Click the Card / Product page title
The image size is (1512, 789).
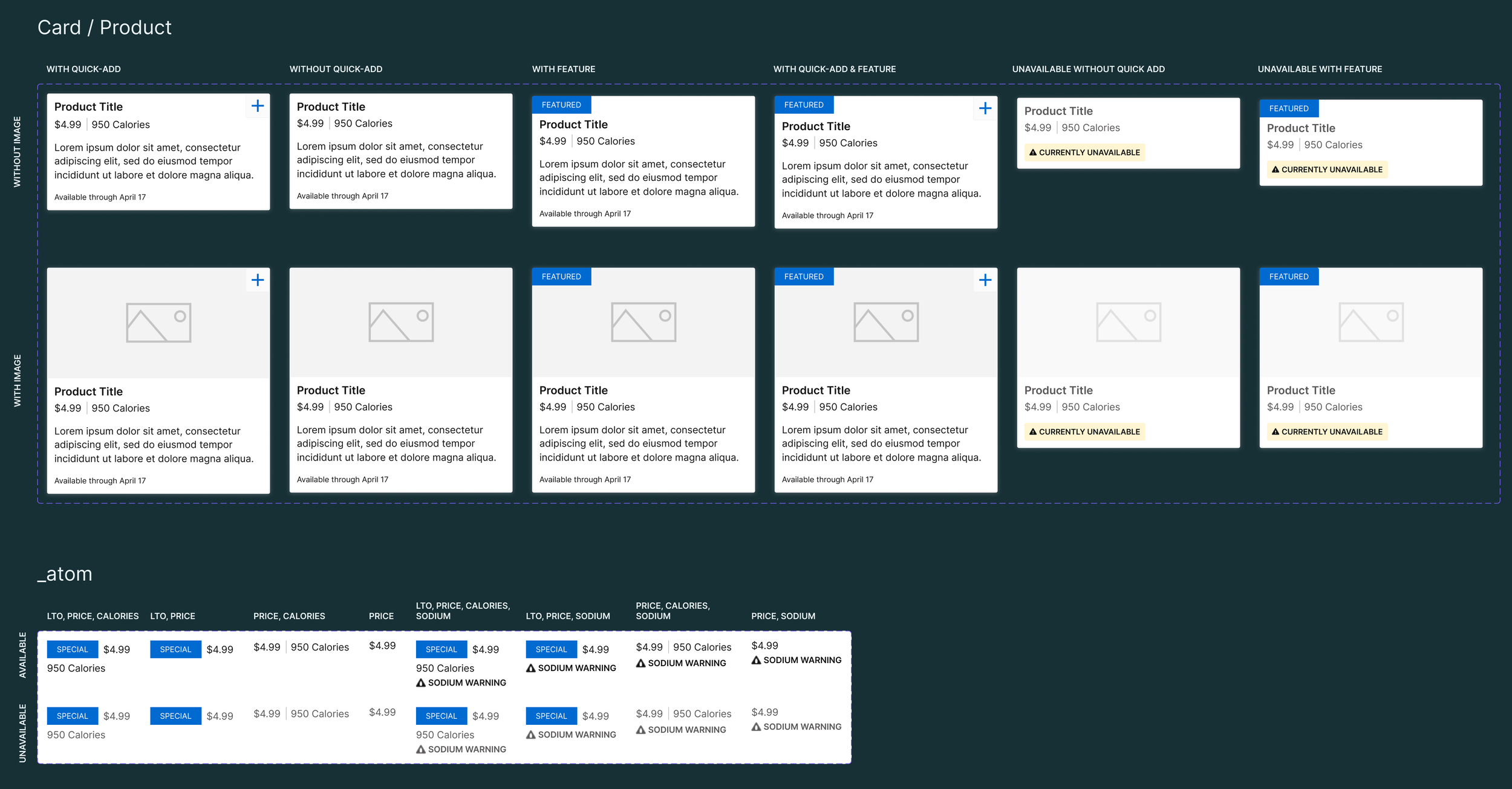[104, 27]
